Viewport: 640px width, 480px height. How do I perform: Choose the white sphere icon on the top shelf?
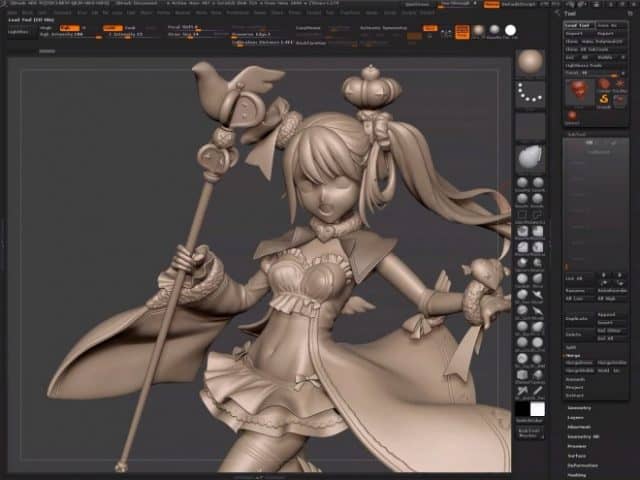(510, 30)
